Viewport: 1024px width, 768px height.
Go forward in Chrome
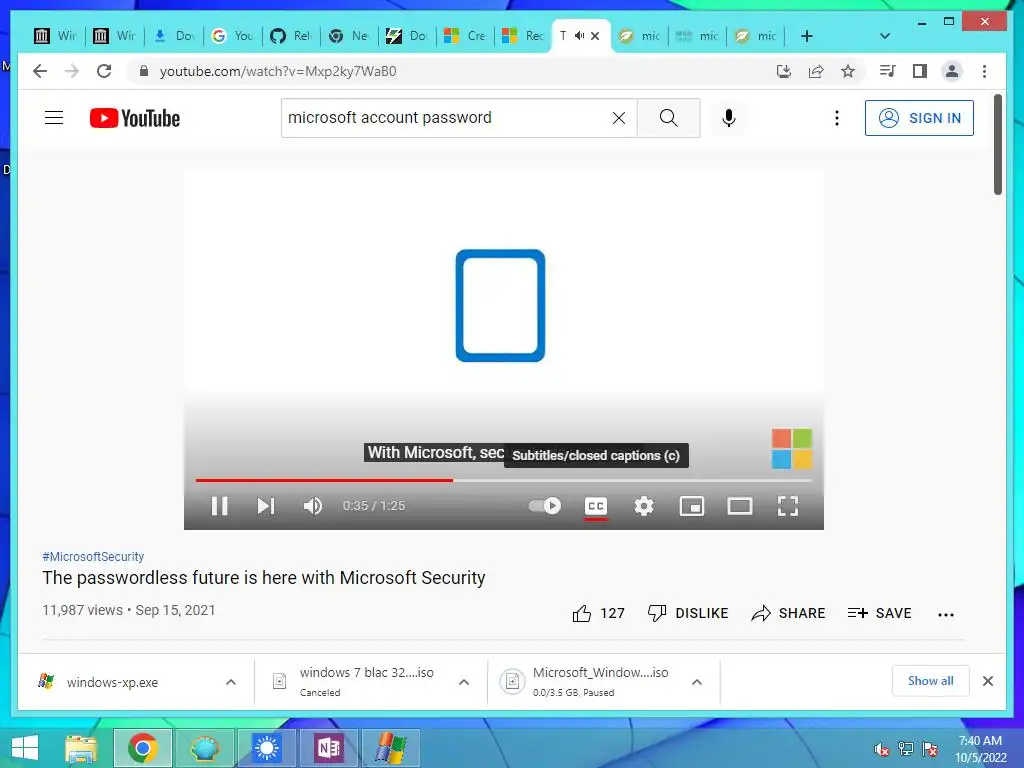(x=72, y=71)
